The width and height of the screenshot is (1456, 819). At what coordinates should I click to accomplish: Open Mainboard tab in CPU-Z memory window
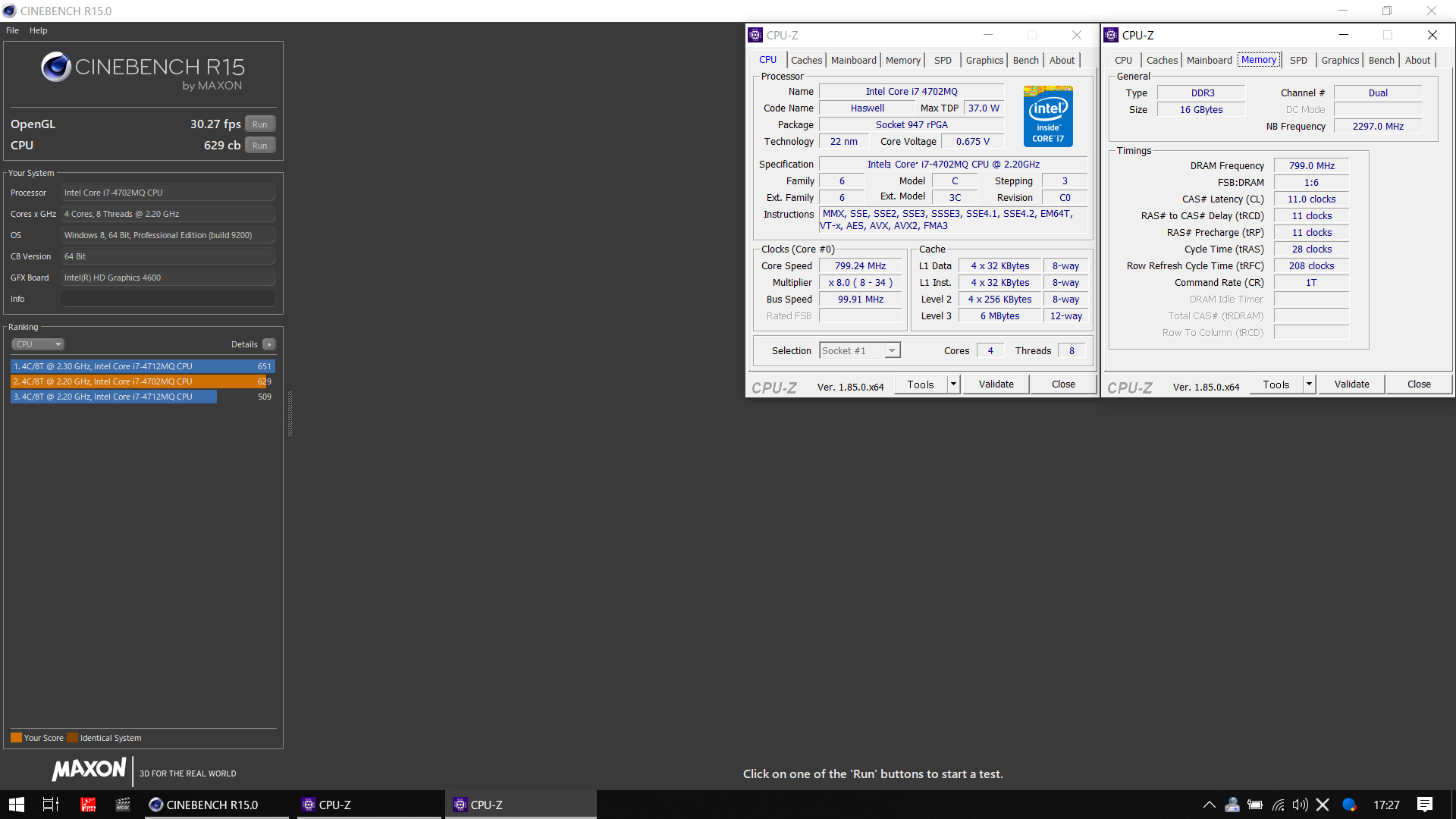click(x=1209, y=61)
